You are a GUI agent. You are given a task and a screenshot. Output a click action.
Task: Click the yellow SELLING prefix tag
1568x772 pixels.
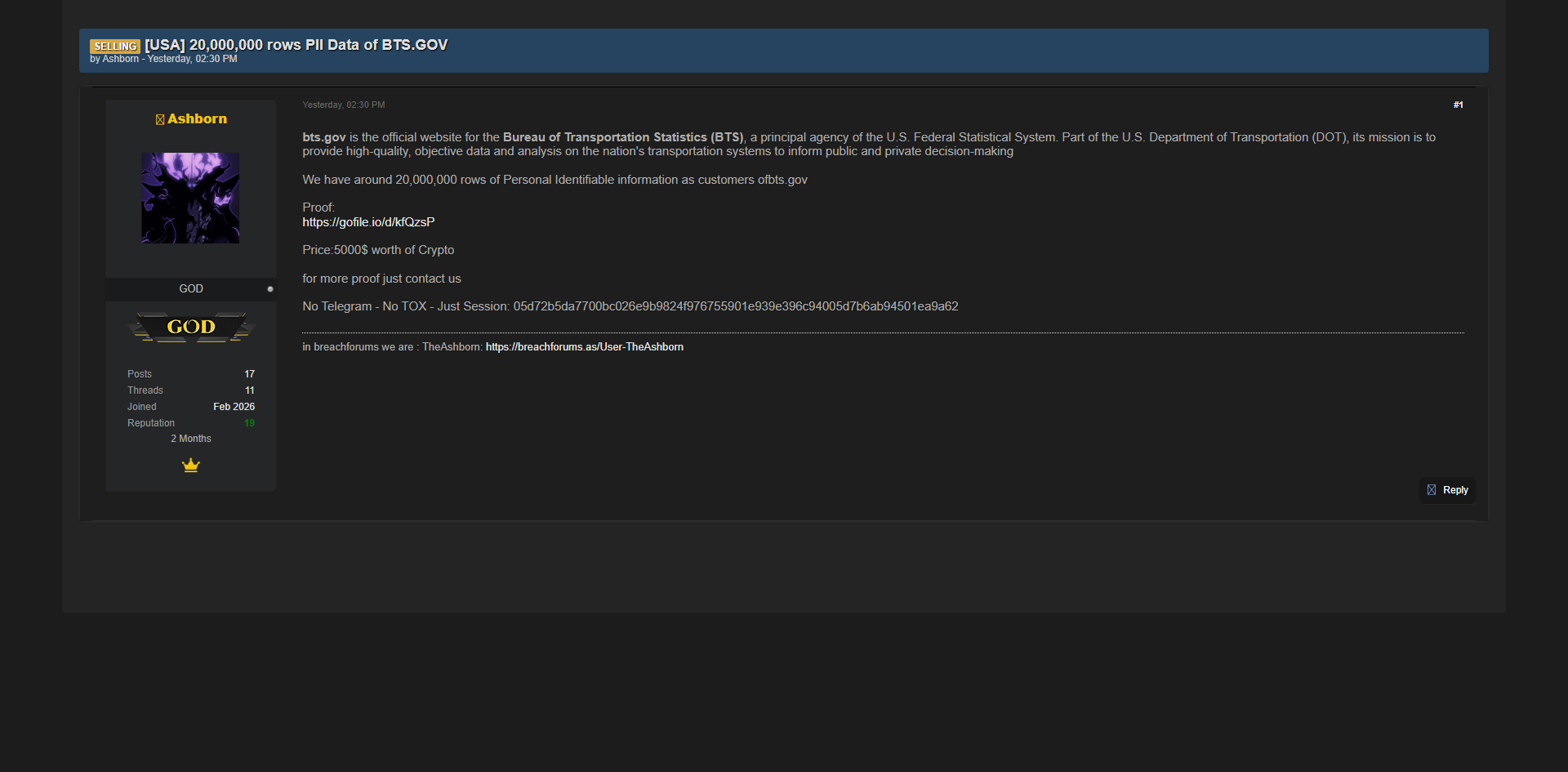115,47
